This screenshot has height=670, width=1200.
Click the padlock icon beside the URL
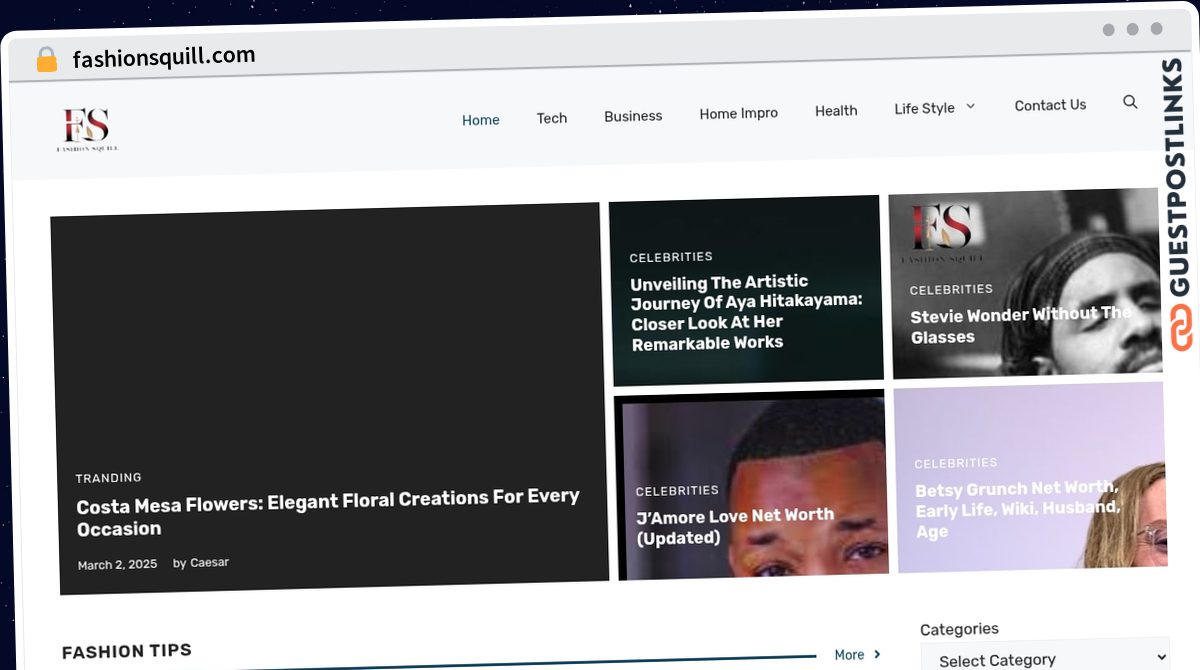(47, 60)
